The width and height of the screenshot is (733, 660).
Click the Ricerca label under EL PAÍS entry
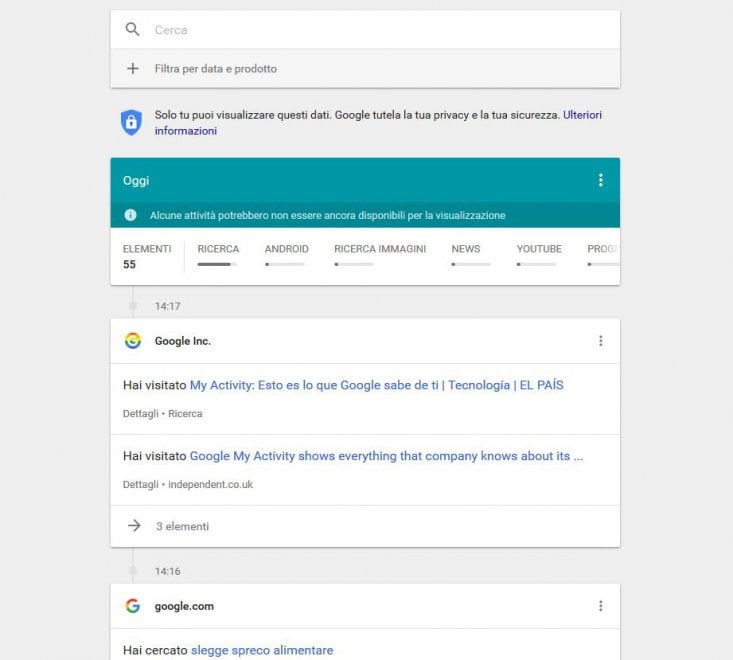pyautogui.click(x=185, y=414)
